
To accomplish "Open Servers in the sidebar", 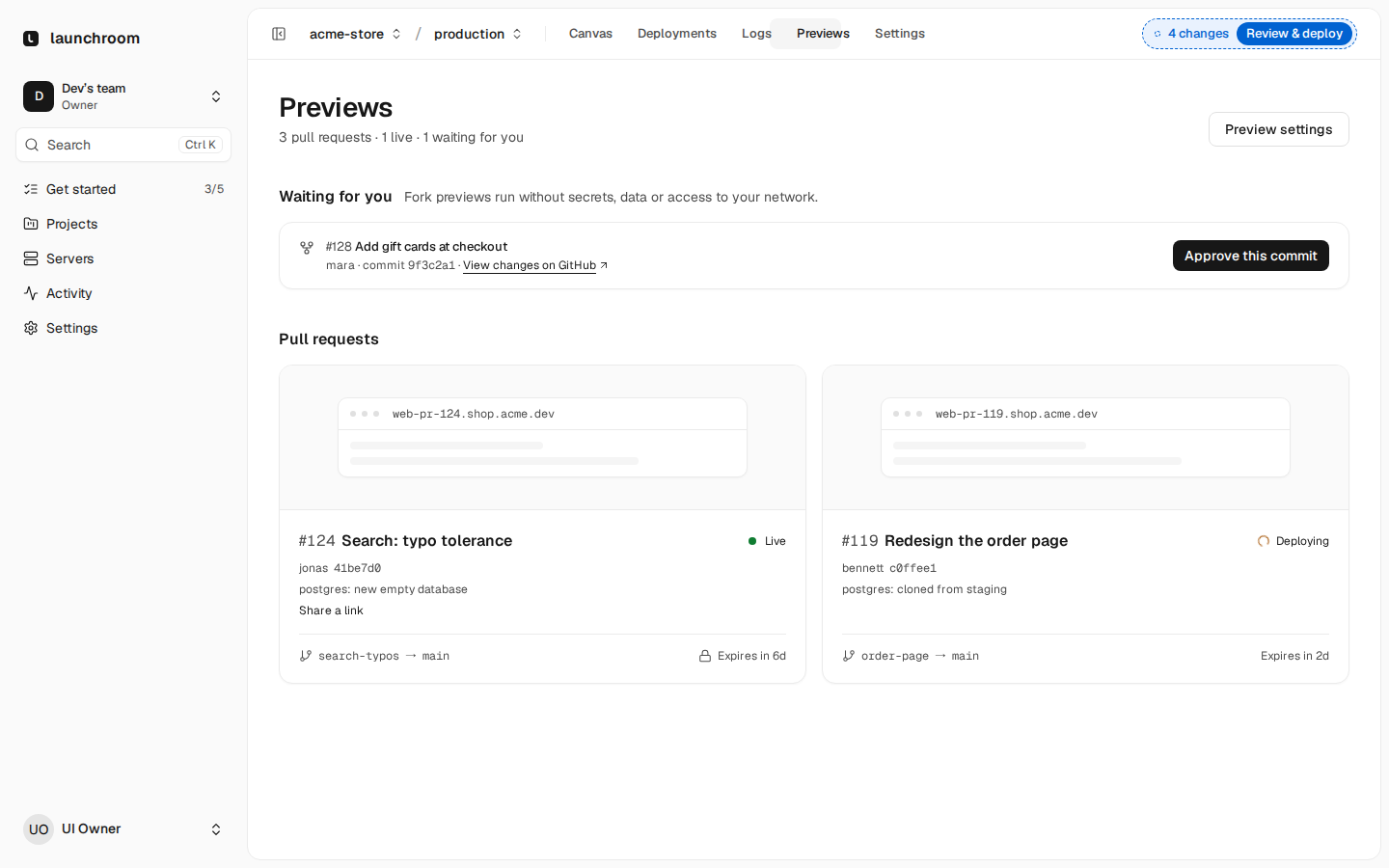I will coord(123,258).
